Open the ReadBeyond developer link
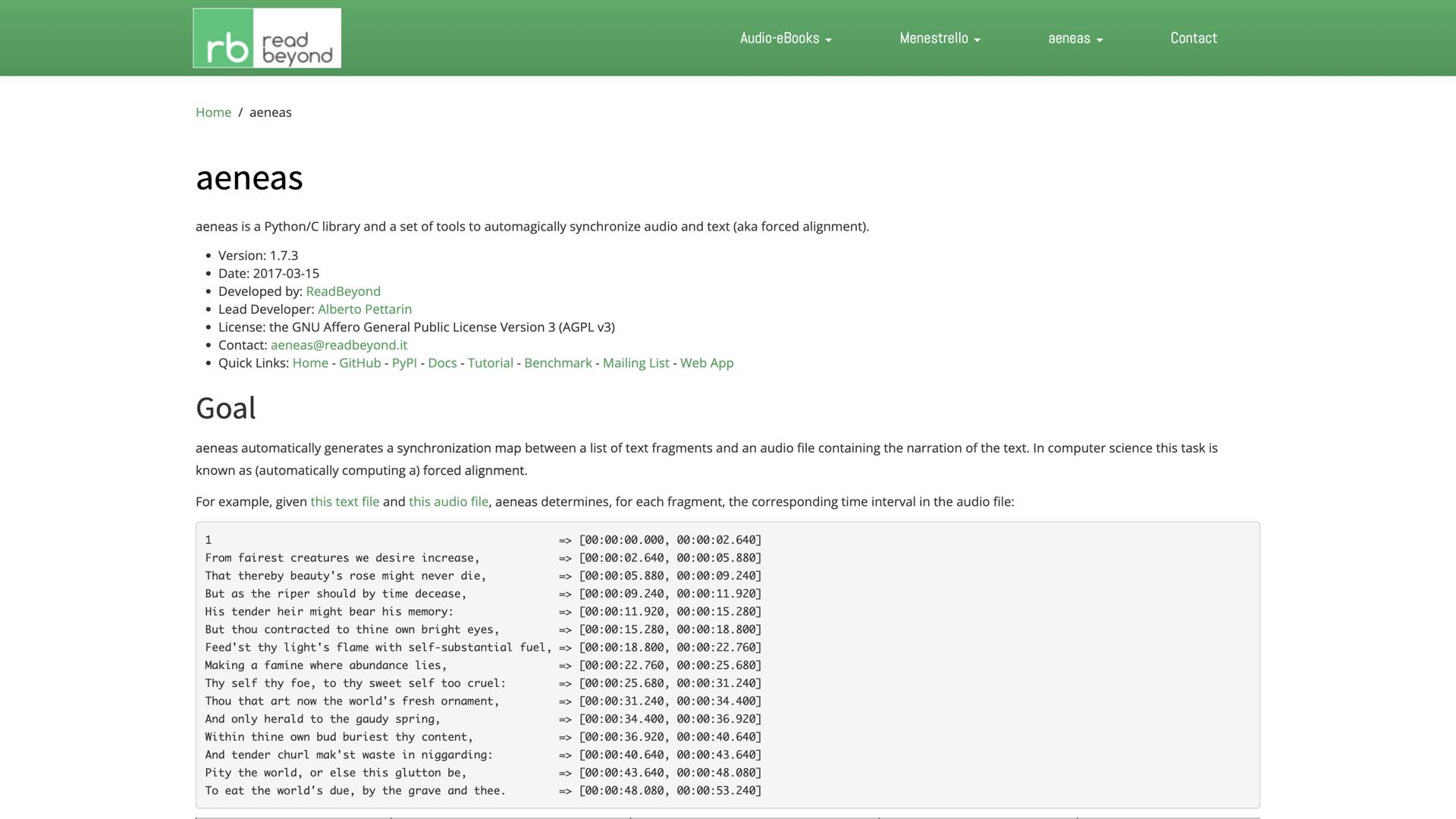This screenshot has height=819, width=1456. (343, 291)
